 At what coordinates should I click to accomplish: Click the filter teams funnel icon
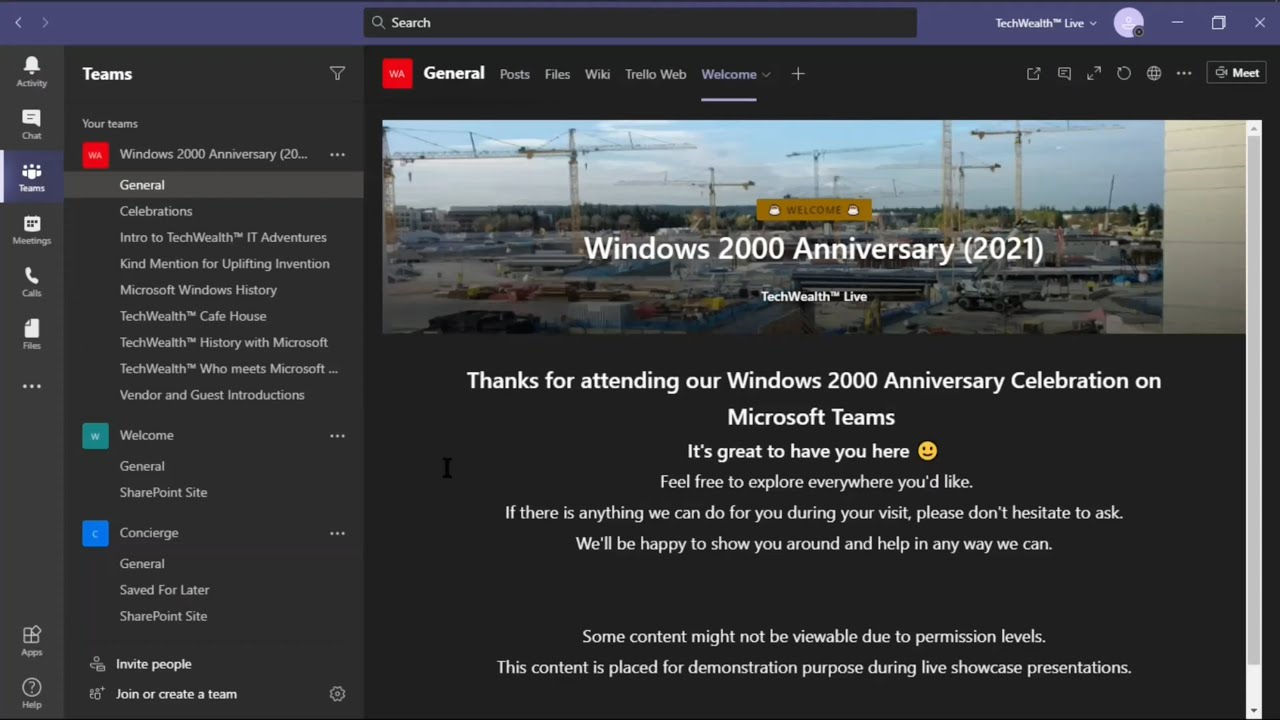pos(337,73)
